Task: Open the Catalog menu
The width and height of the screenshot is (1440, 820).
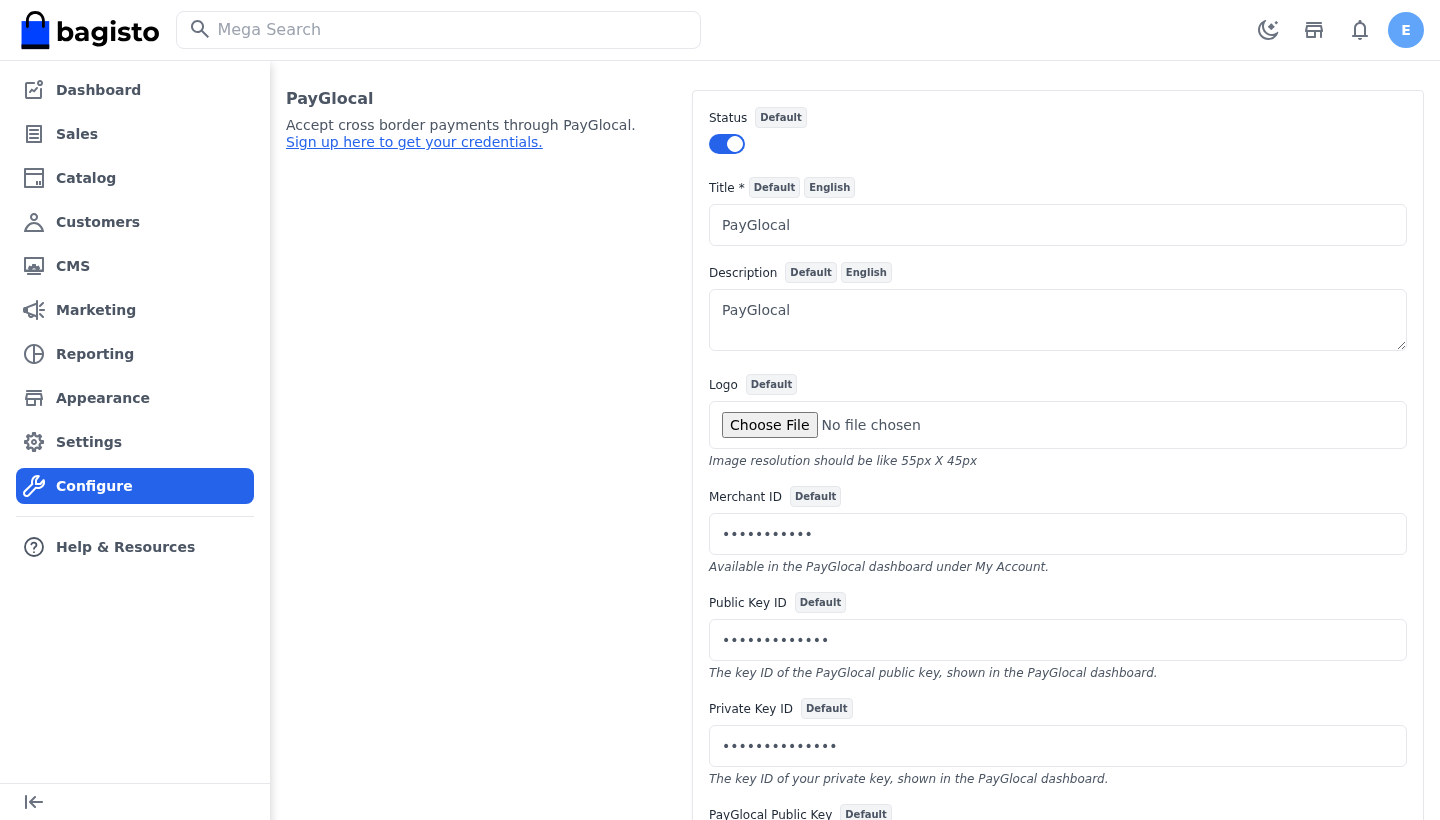Action: (x=135, y=178)
